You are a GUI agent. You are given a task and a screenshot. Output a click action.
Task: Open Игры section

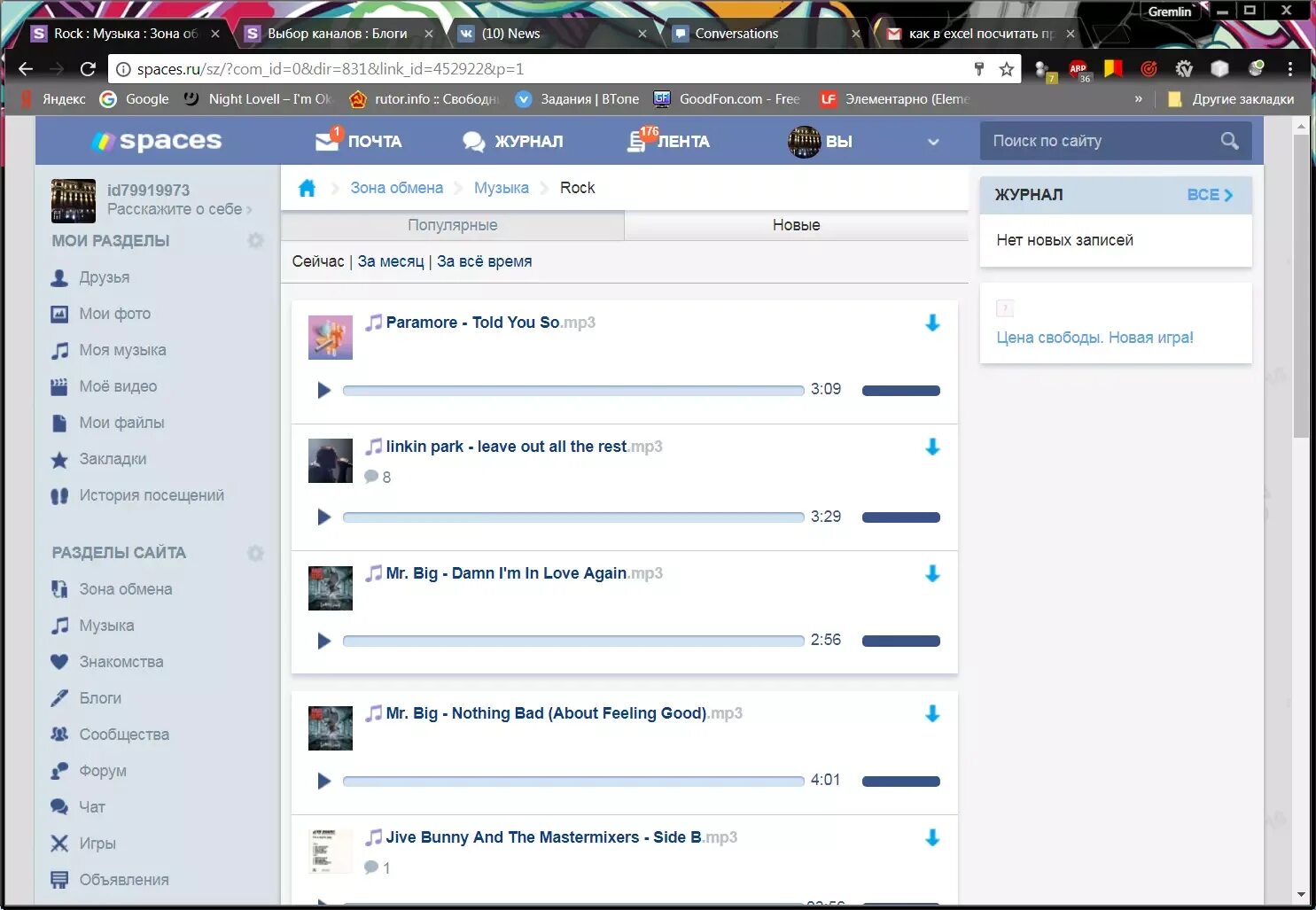pyautogui.click(x=97, y=844)
